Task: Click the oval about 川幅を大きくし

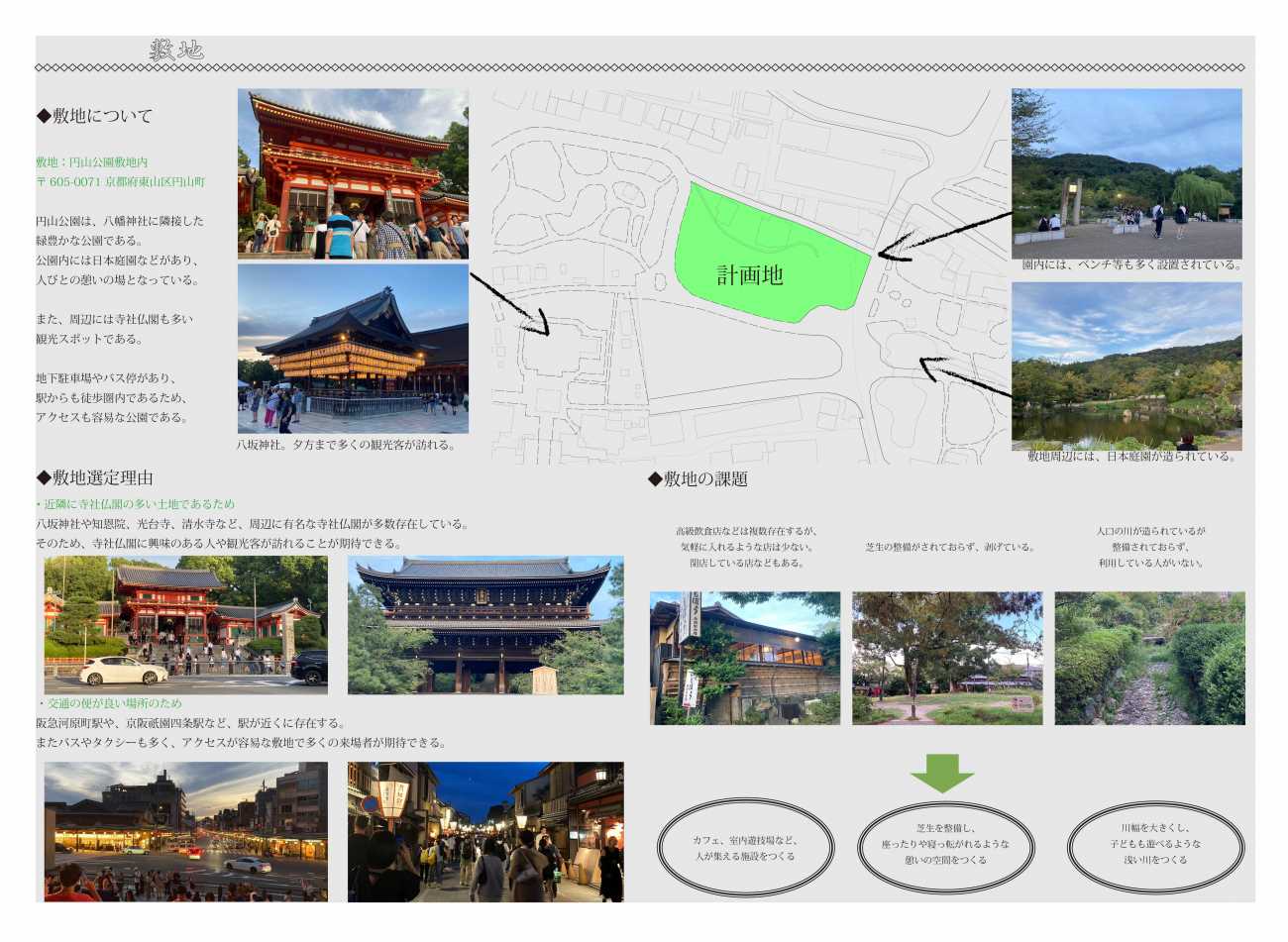Action: (x=1154, y=848)
